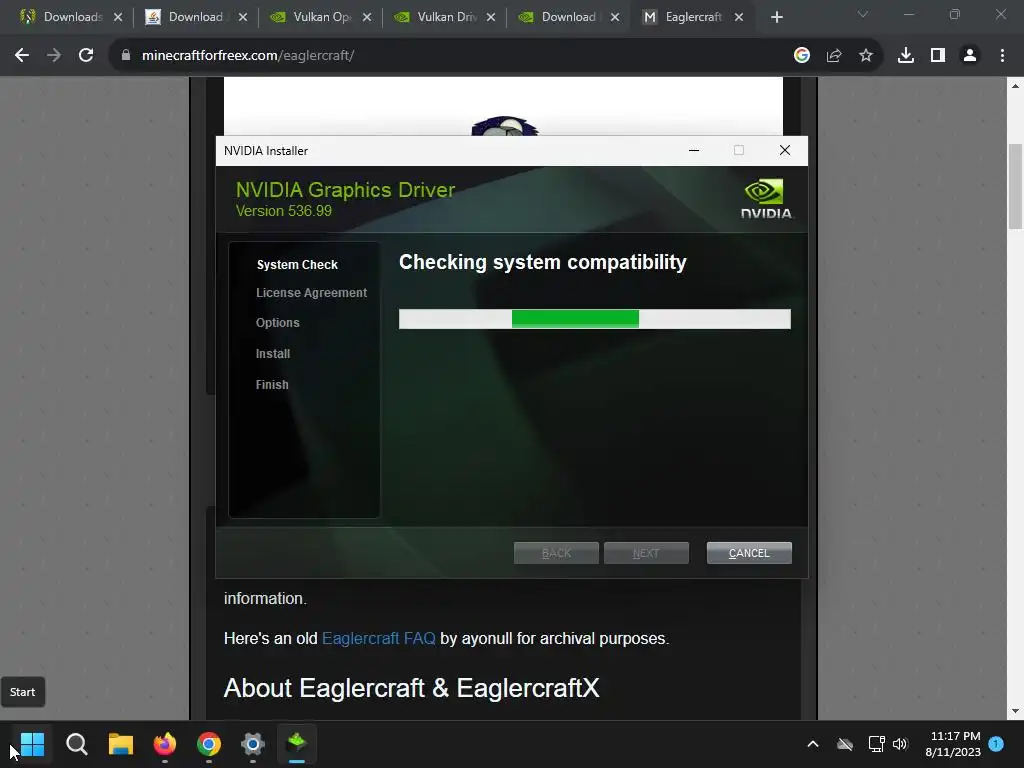Viewport: 1024px width, 768px height.
Task: View site information lock icon
Action: pyautogui.click(x=125, y=56)
